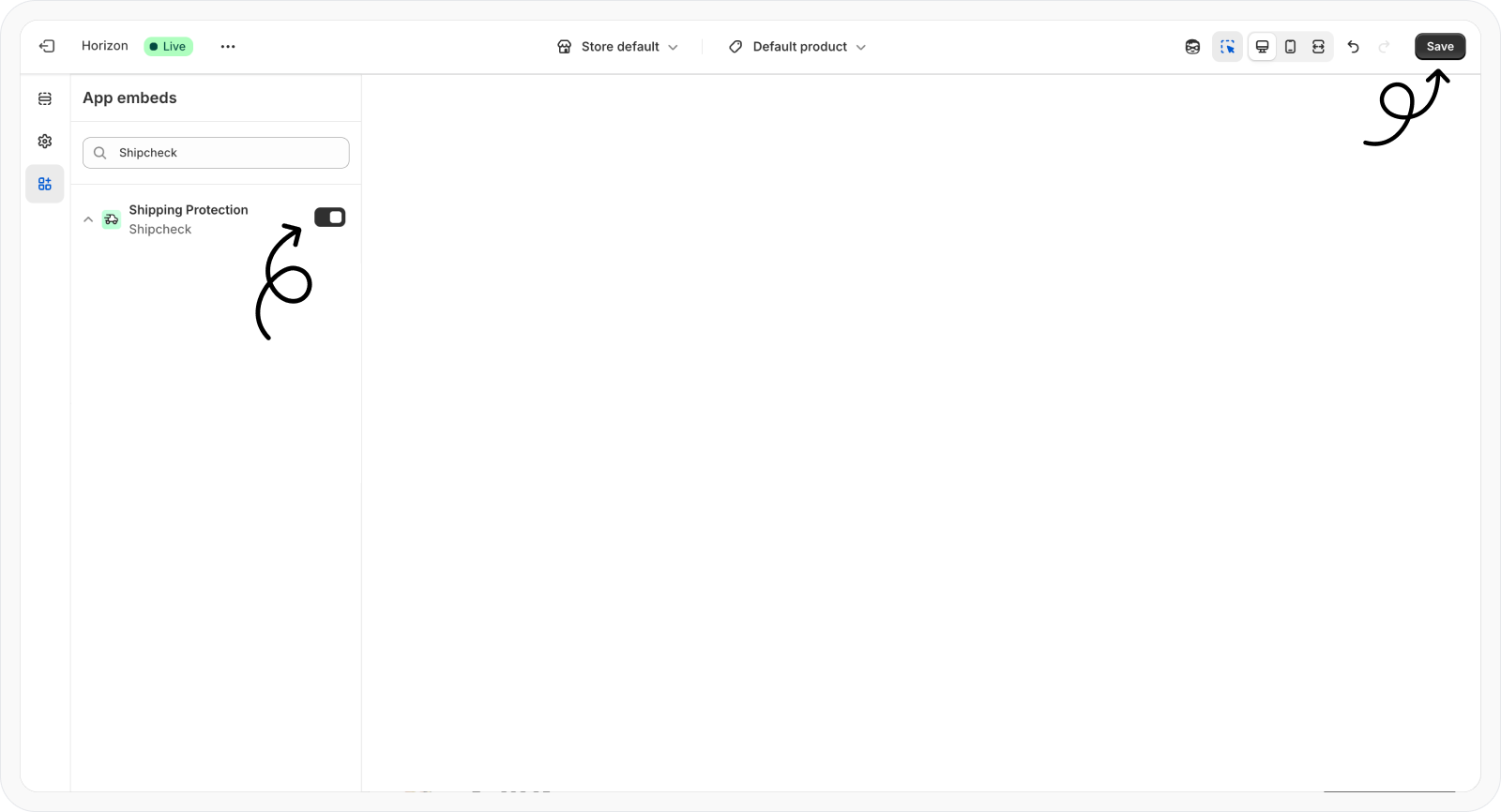Screen dimensions: 1501x812
Task: Click the Shipcheck app truck icon
Action: tap(112, 219)
